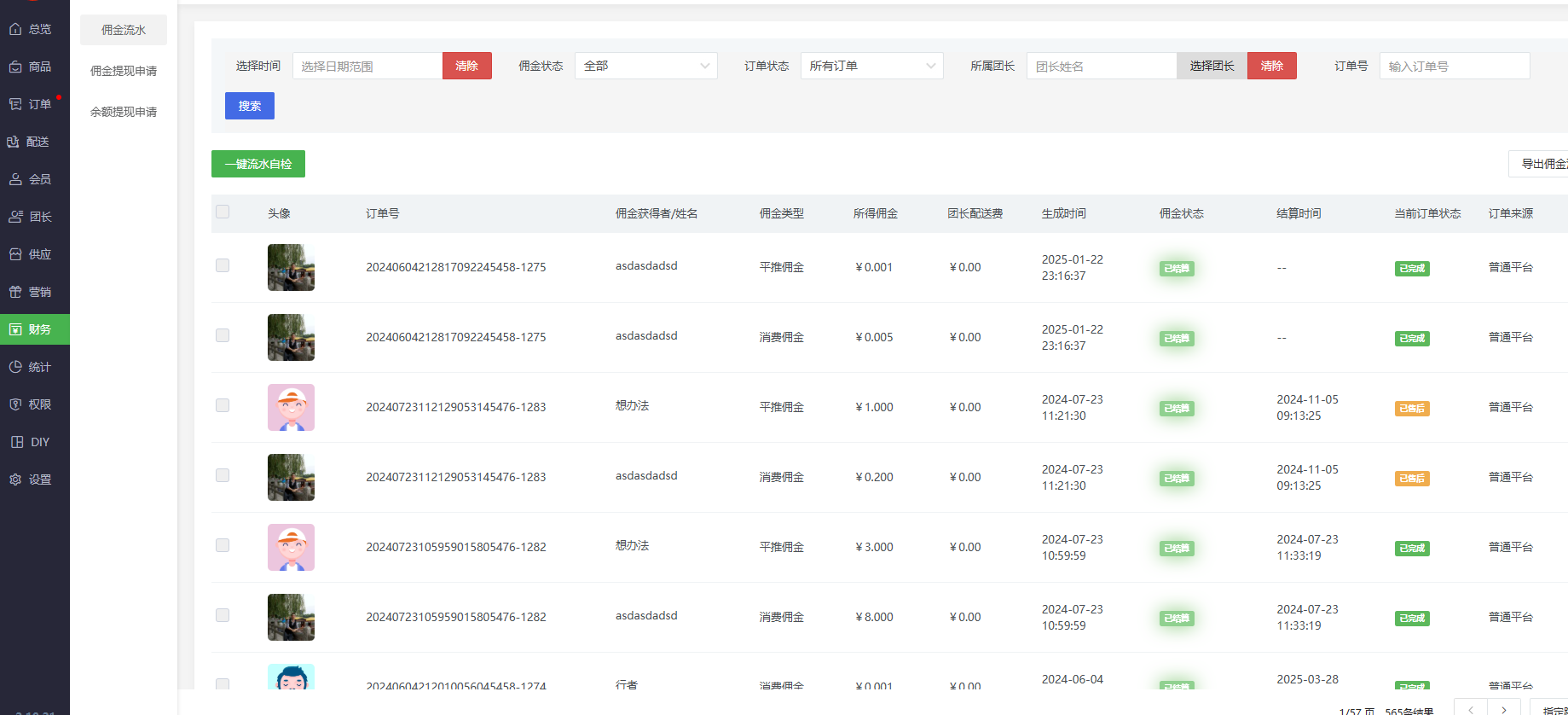Open the 订单 orders sidebar icon
Image resolution: width=1568 pixels, height=715 pixels.
[15, 104]
